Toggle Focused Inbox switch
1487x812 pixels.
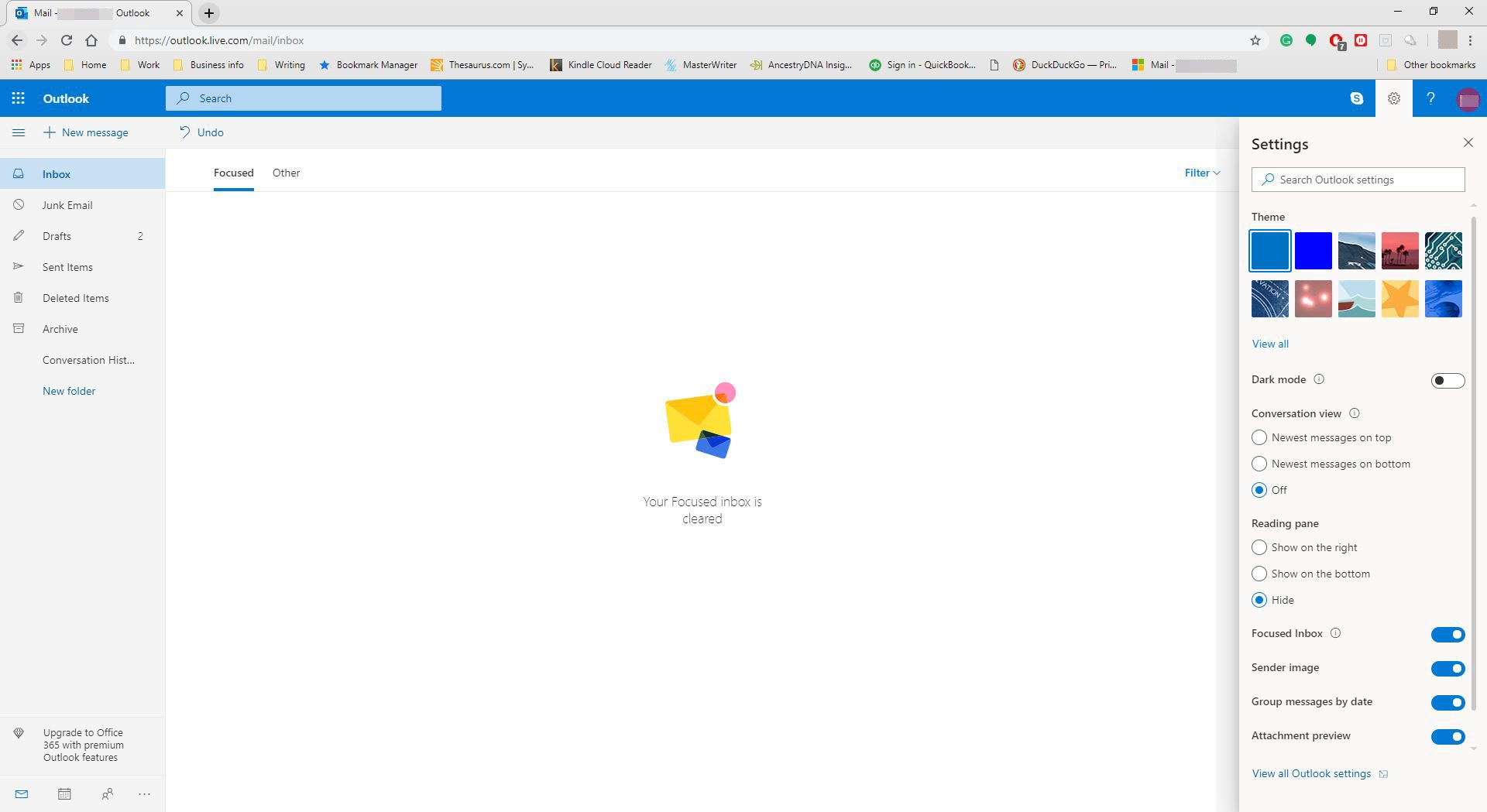click(1448, 635)
